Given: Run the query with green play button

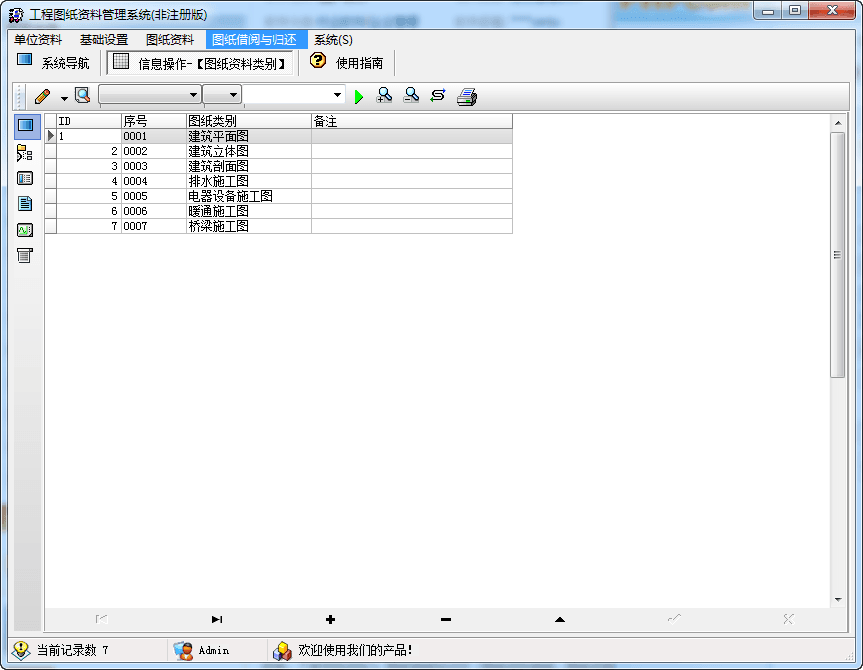Looking at the screenshot, I should point(359,97).
